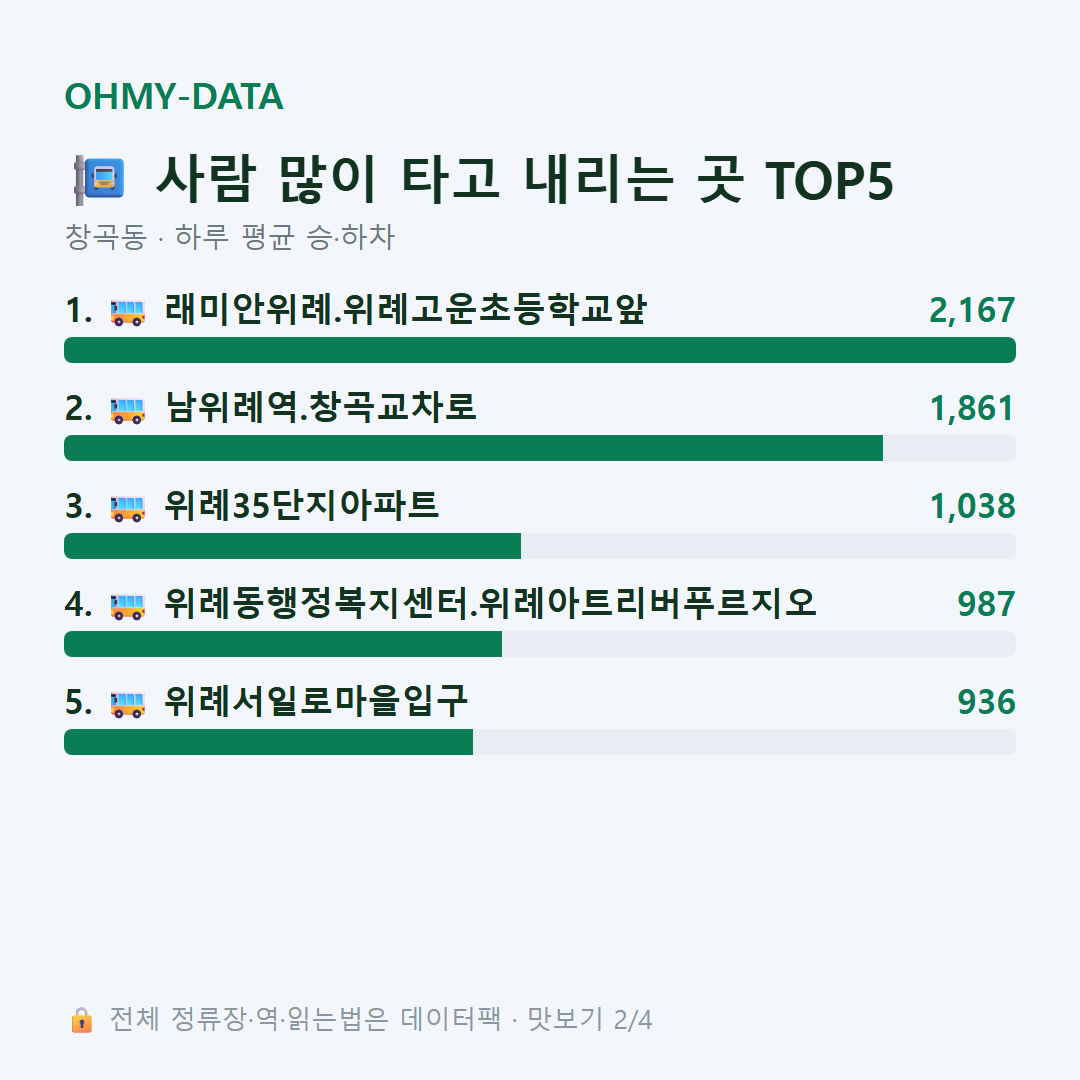
Task: Click the lock icon in the footer
Action: tap(81, 1020)
